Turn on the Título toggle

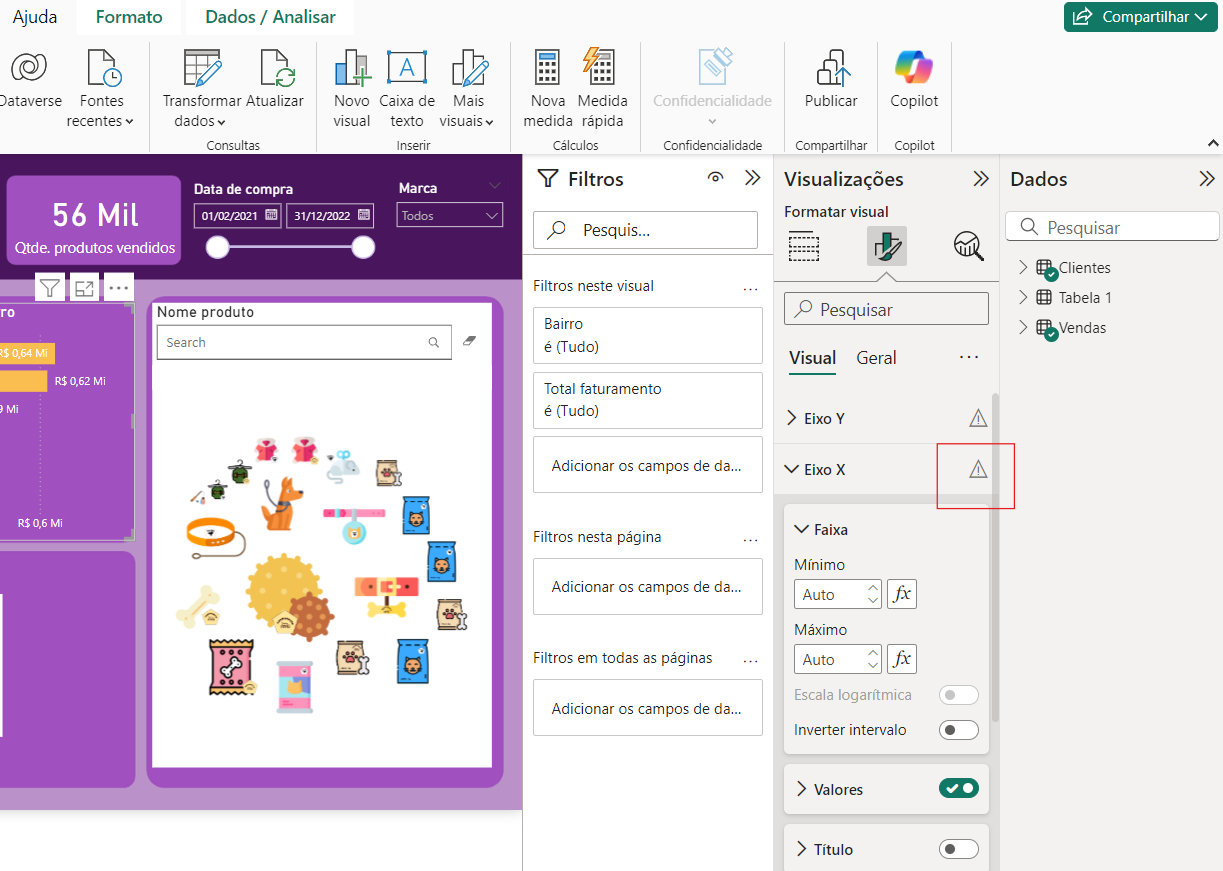pos(958,849)
